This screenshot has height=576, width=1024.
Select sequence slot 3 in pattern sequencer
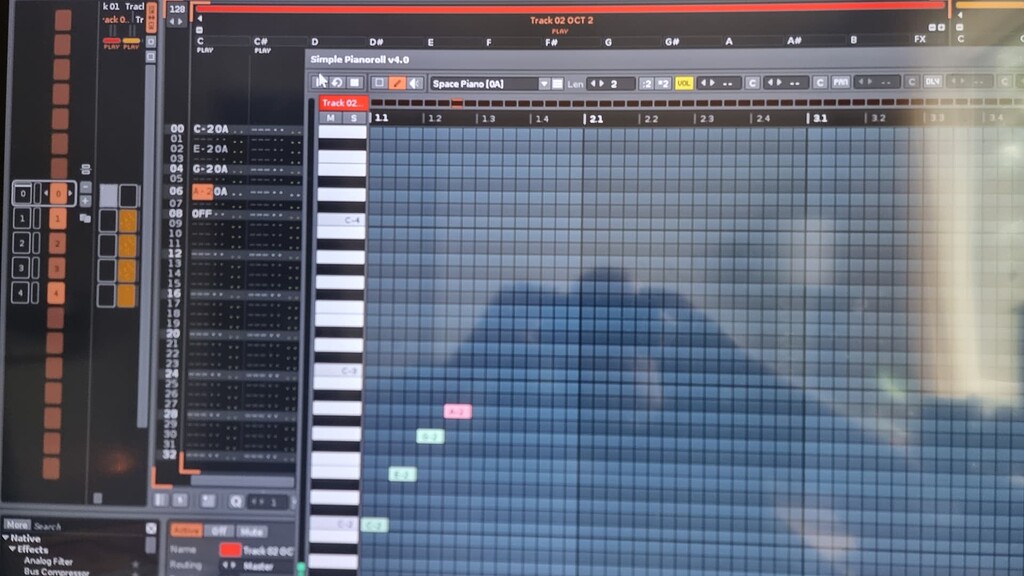click(21, 268)
